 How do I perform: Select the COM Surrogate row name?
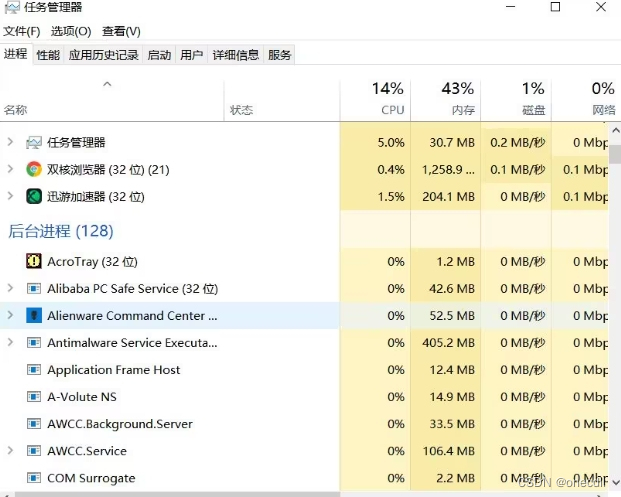coord(91,478)
